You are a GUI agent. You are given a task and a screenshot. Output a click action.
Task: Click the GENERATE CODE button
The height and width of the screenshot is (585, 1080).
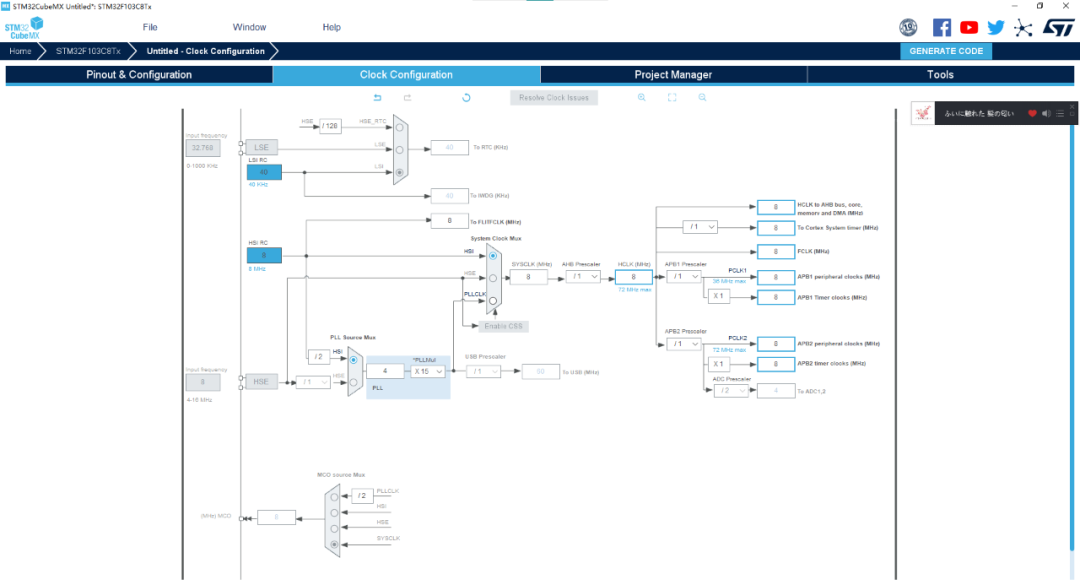click(x=946, y=51)
